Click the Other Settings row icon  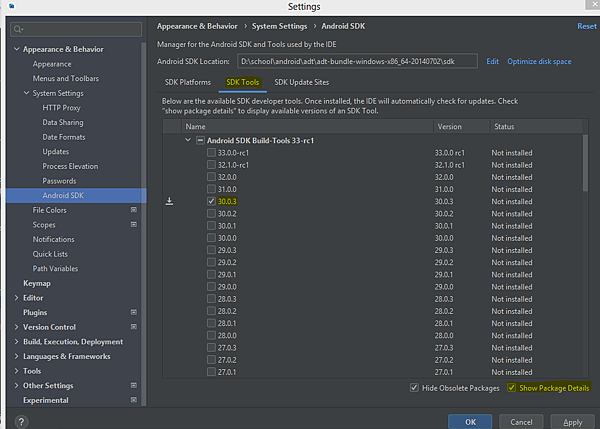[133, 385]
